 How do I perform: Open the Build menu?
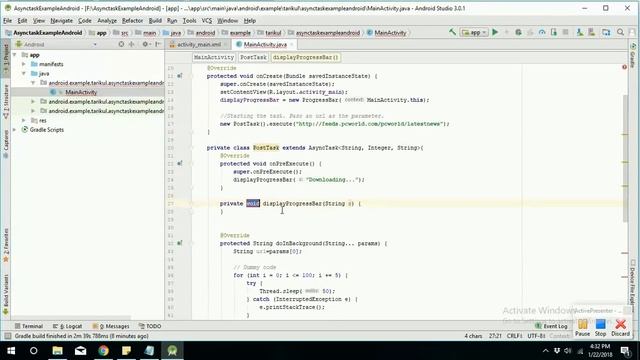[x=155, y=20]
